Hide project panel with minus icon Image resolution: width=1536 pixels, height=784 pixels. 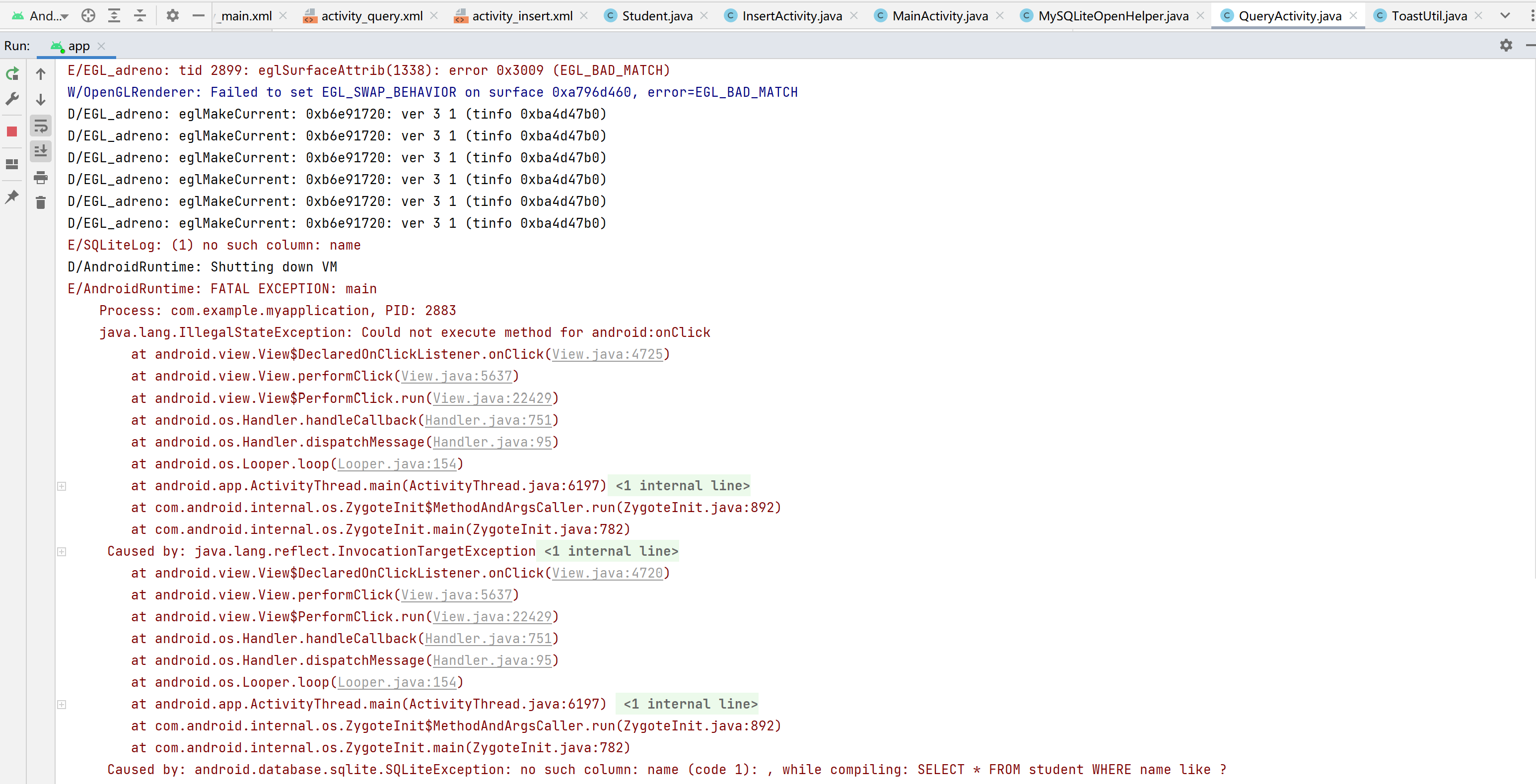(x=199, y=15)
